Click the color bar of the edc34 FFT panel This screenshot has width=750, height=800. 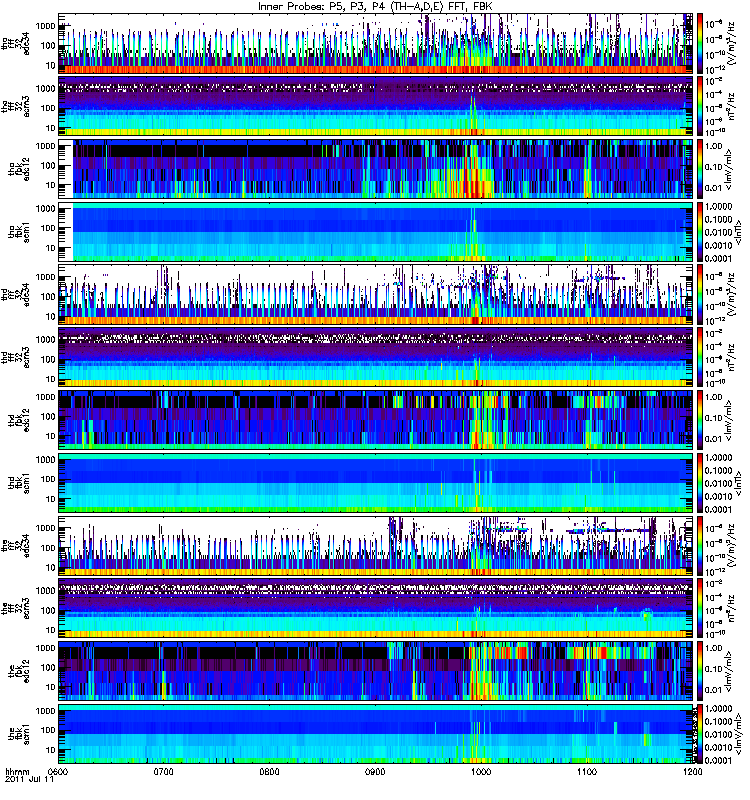coord(699,546)
